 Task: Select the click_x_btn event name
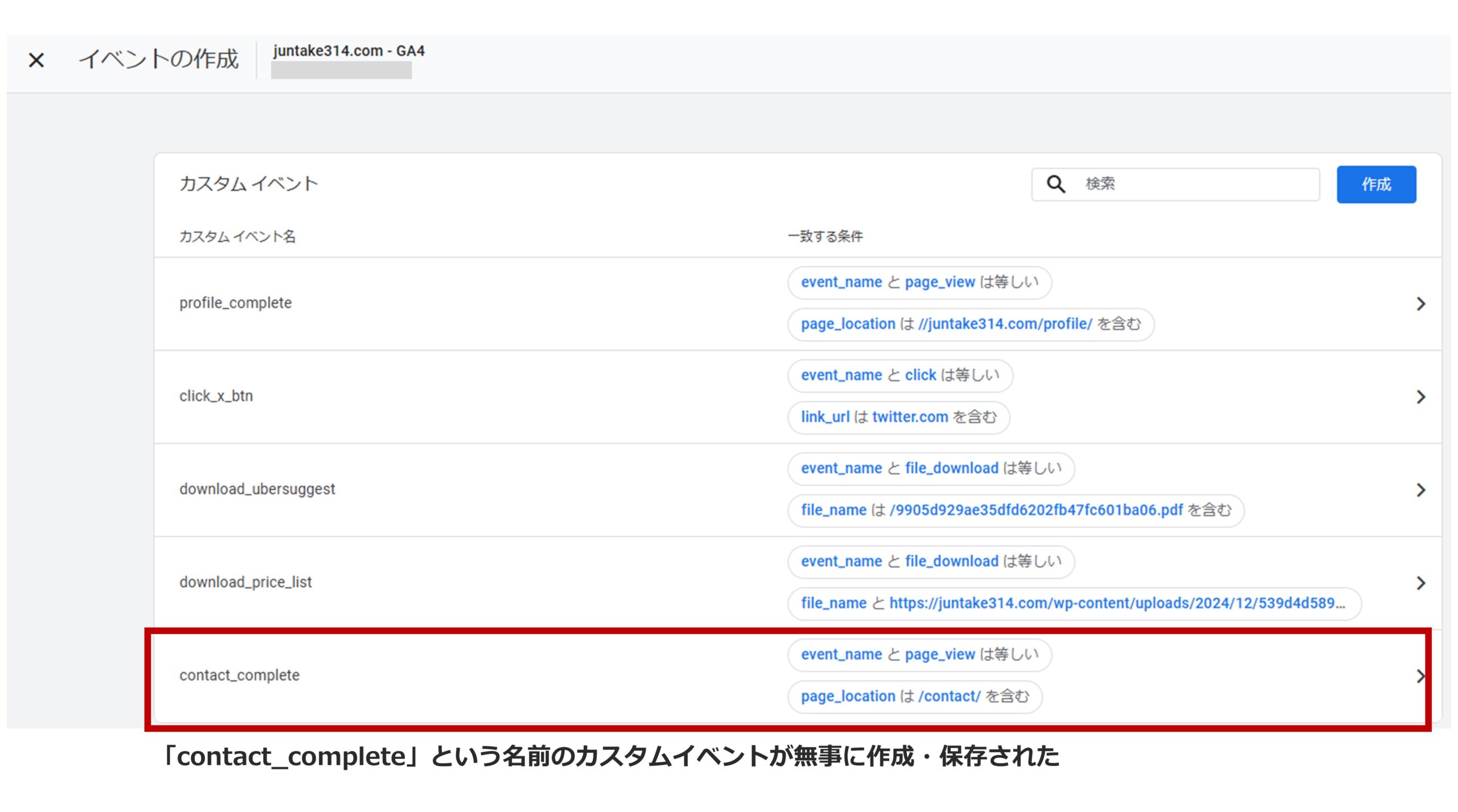click(x=217, y=396)
